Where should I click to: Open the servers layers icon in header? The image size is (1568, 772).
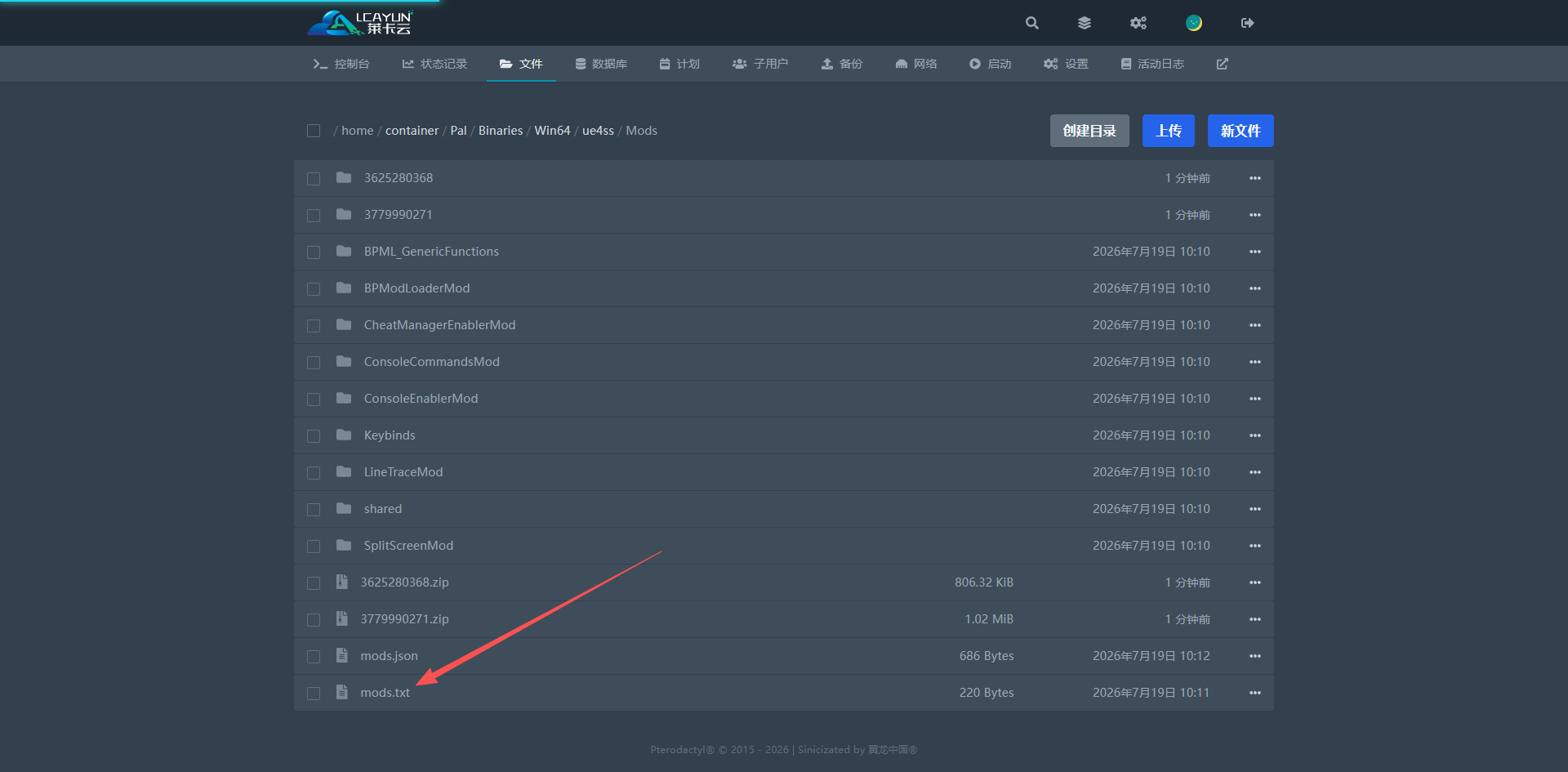tap(1085, 23)
